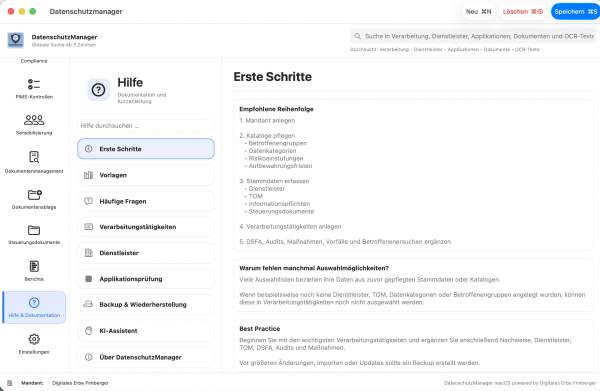
Task: Open Über DatenschutzManager help topic
Action: [146, 357]
